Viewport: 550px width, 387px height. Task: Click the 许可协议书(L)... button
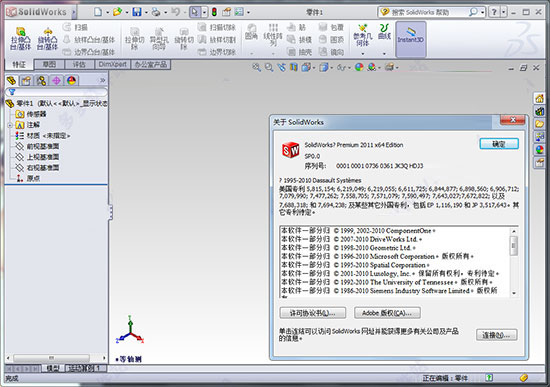click(313, 313)
